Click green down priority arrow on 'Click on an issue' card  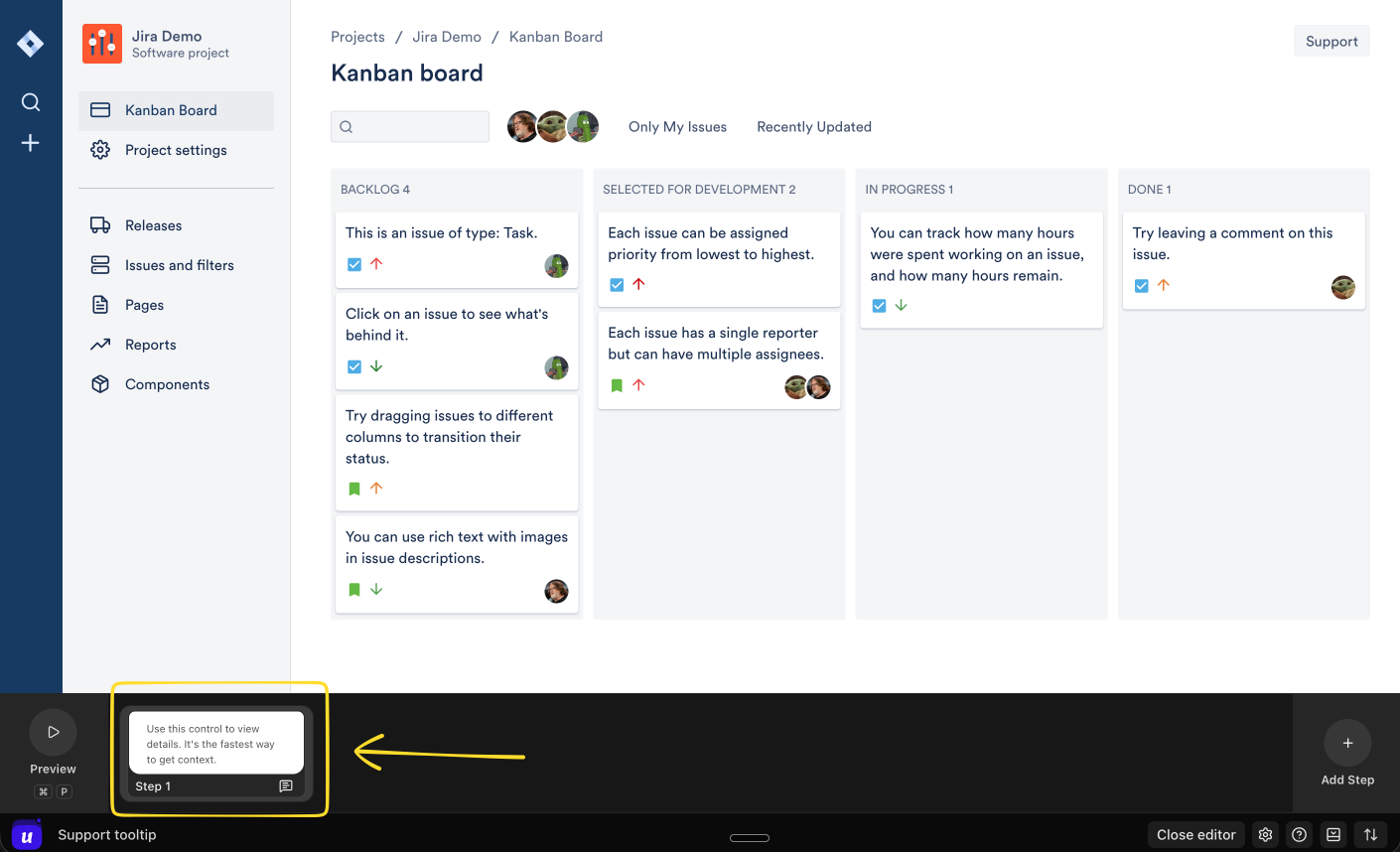click(x=376, y=366)
